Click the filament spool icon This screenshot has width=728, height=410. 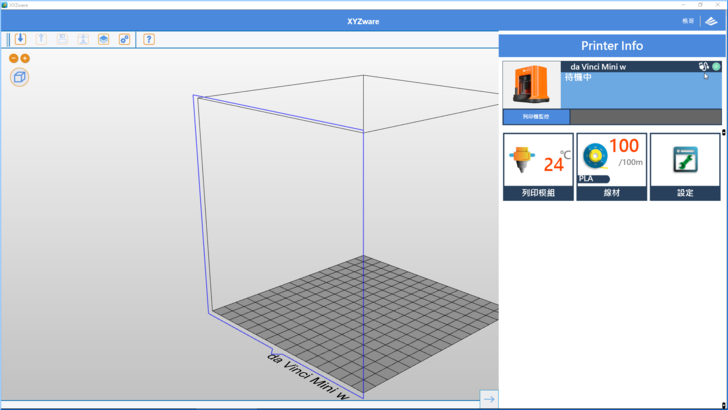(x=595, y=156)
